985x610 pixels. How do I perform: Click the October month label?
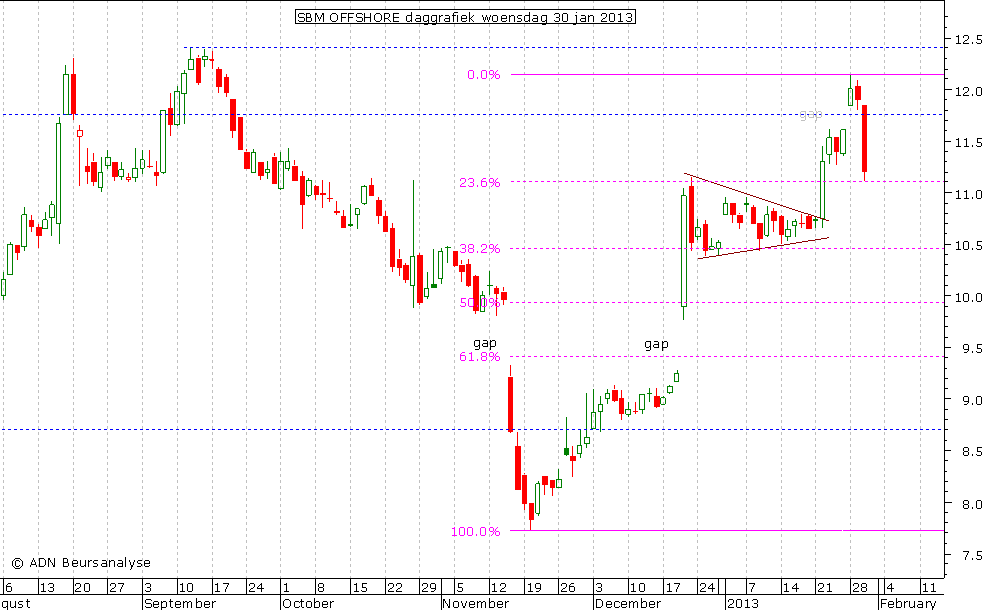308,604
